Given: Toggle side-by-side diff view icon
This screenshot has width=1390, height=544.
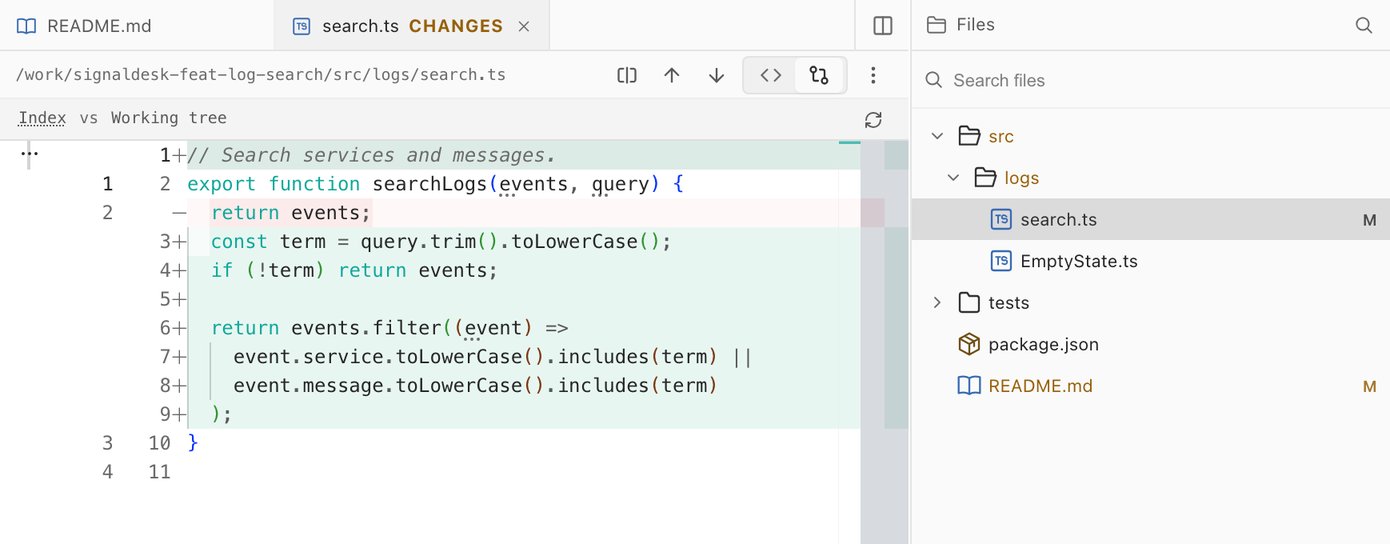Looking at the screenshot, I should [627, 75].
